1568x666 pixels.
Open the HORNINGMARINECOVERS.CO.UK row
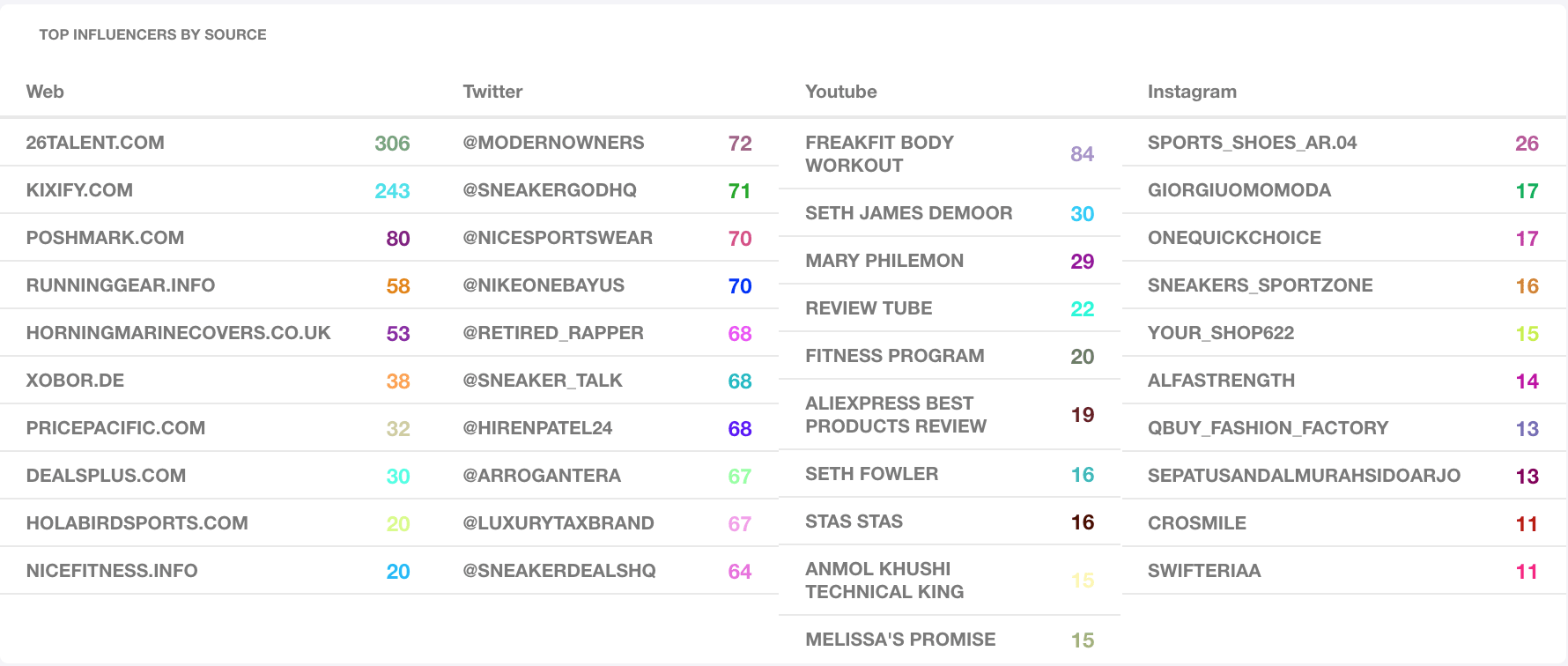pyautogui.click(x=178, y=333)
